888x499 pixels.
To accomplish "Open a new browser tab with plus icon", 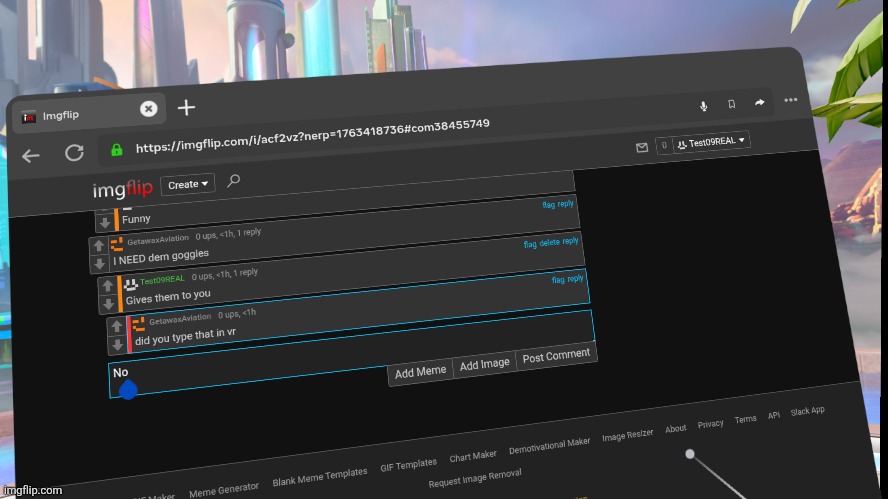I will [186, 108].
